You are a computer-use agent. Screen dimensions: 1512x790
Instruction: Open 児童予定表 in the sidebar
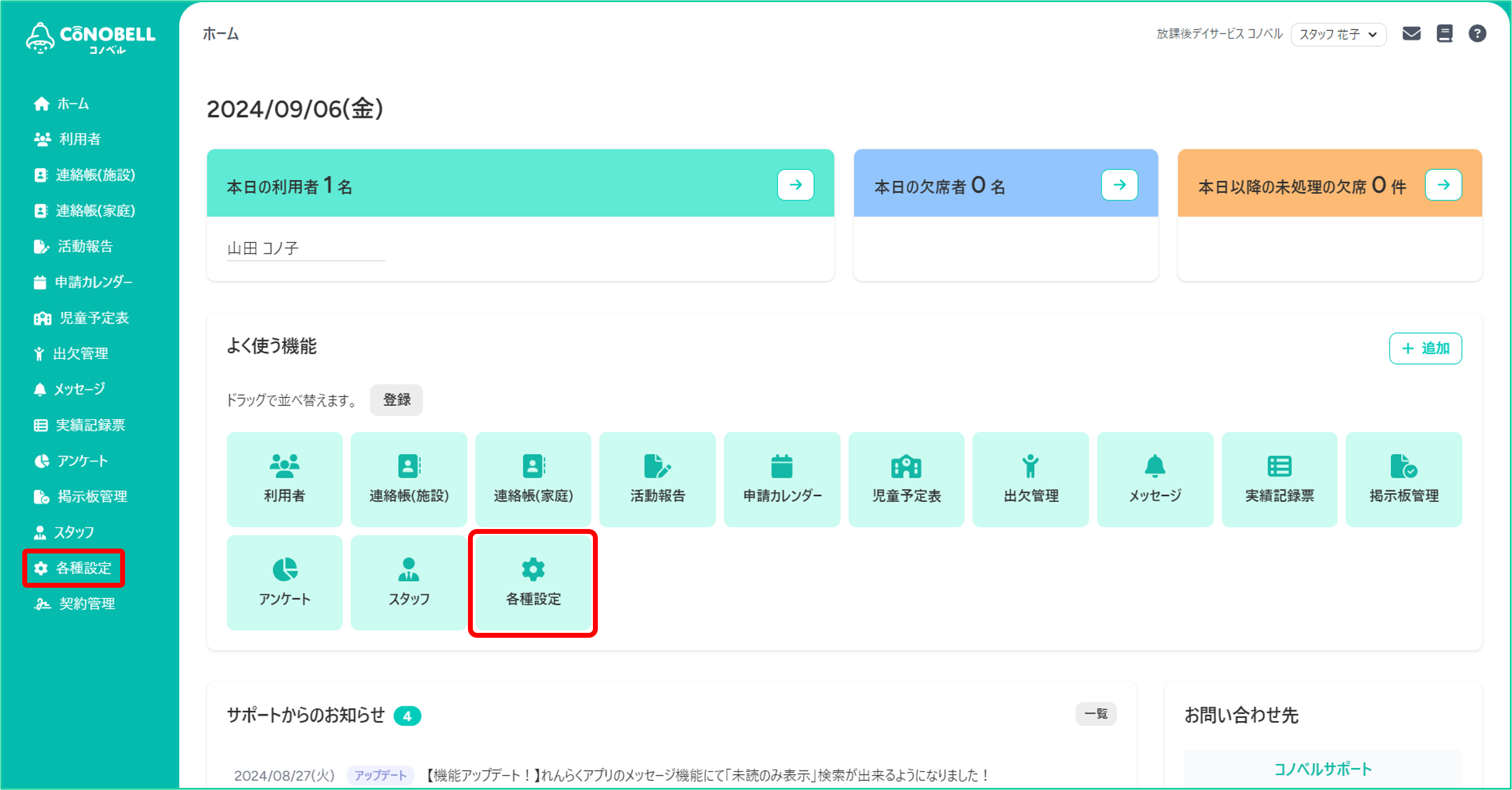(81, 318)
